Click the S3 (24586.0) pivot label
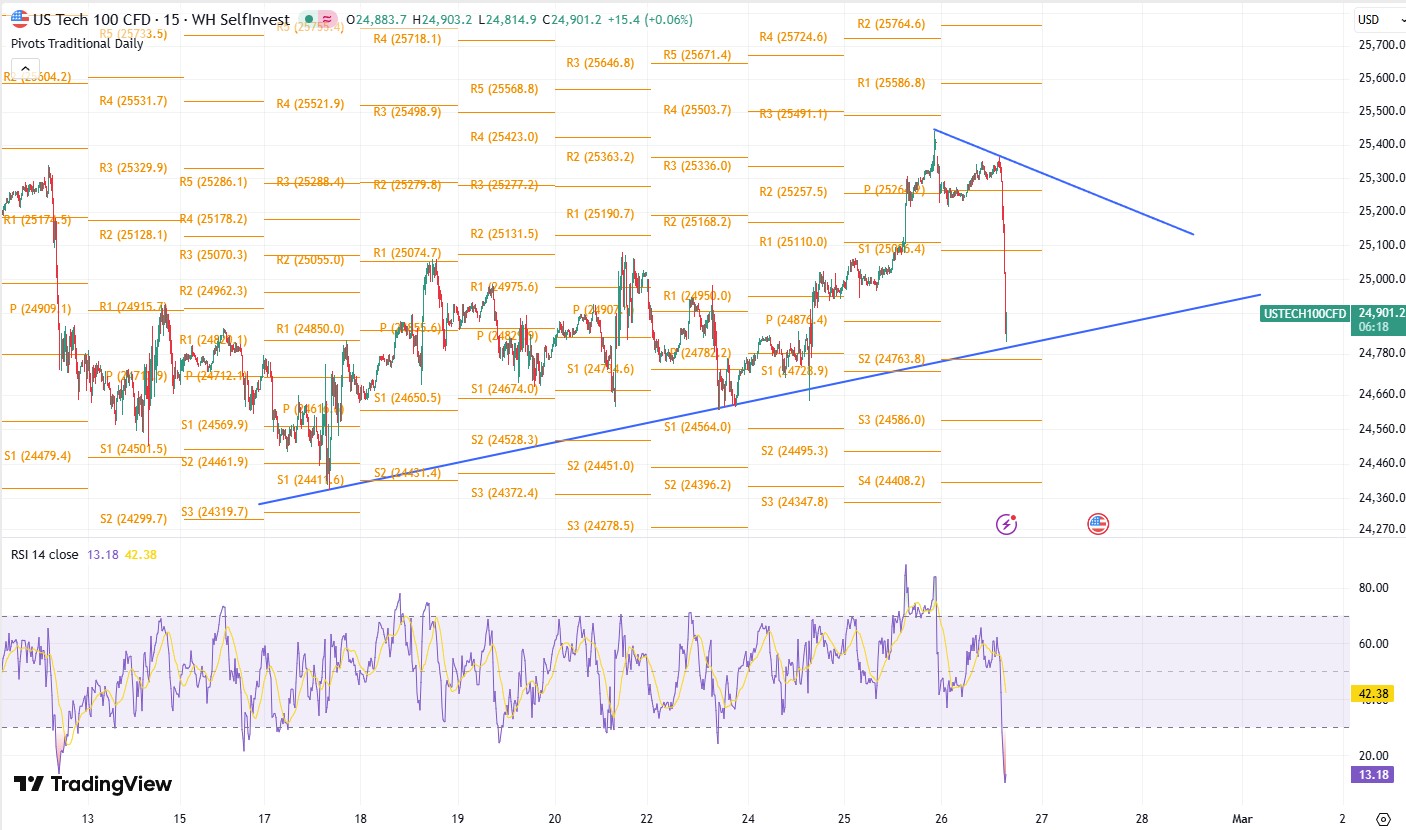 click(891, 420)
